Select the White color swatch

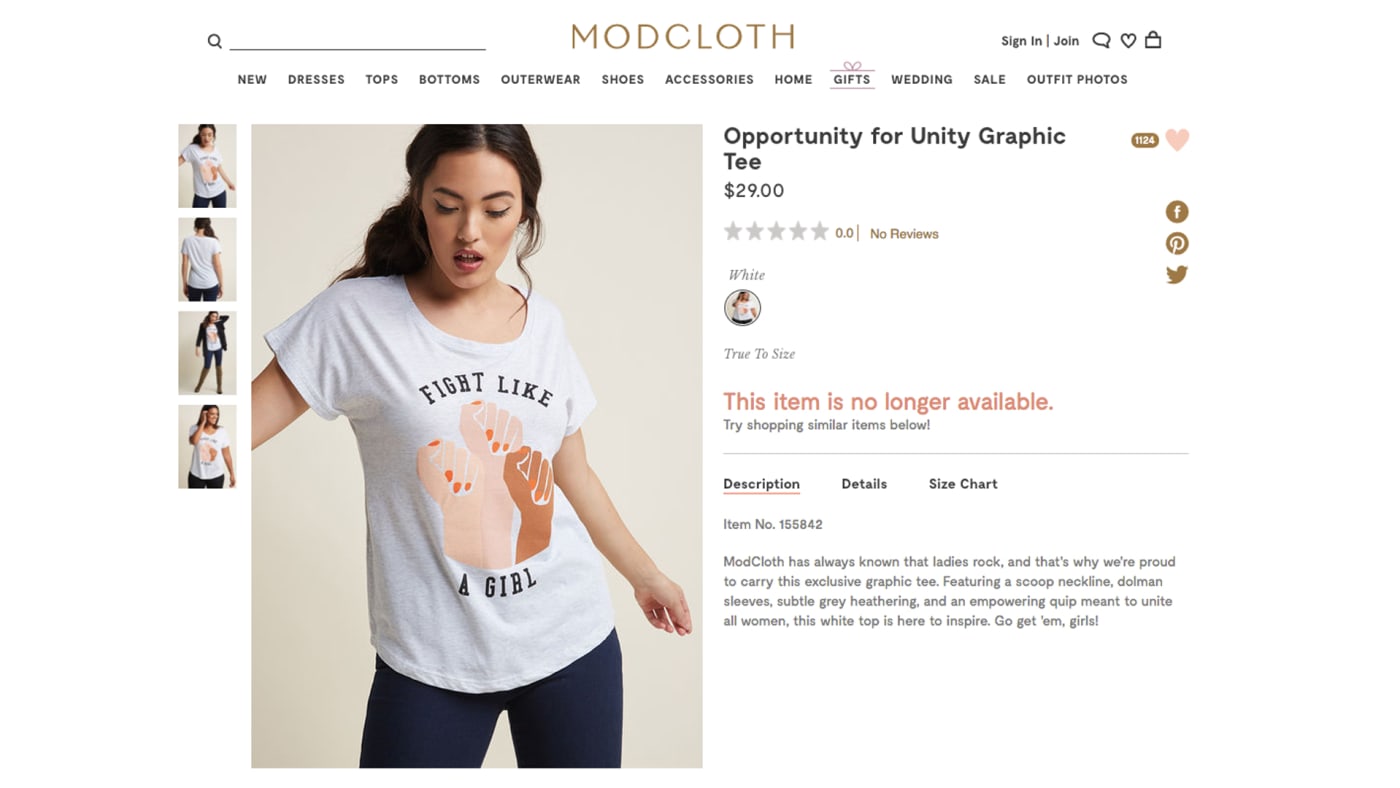click(x=742, y=307)
